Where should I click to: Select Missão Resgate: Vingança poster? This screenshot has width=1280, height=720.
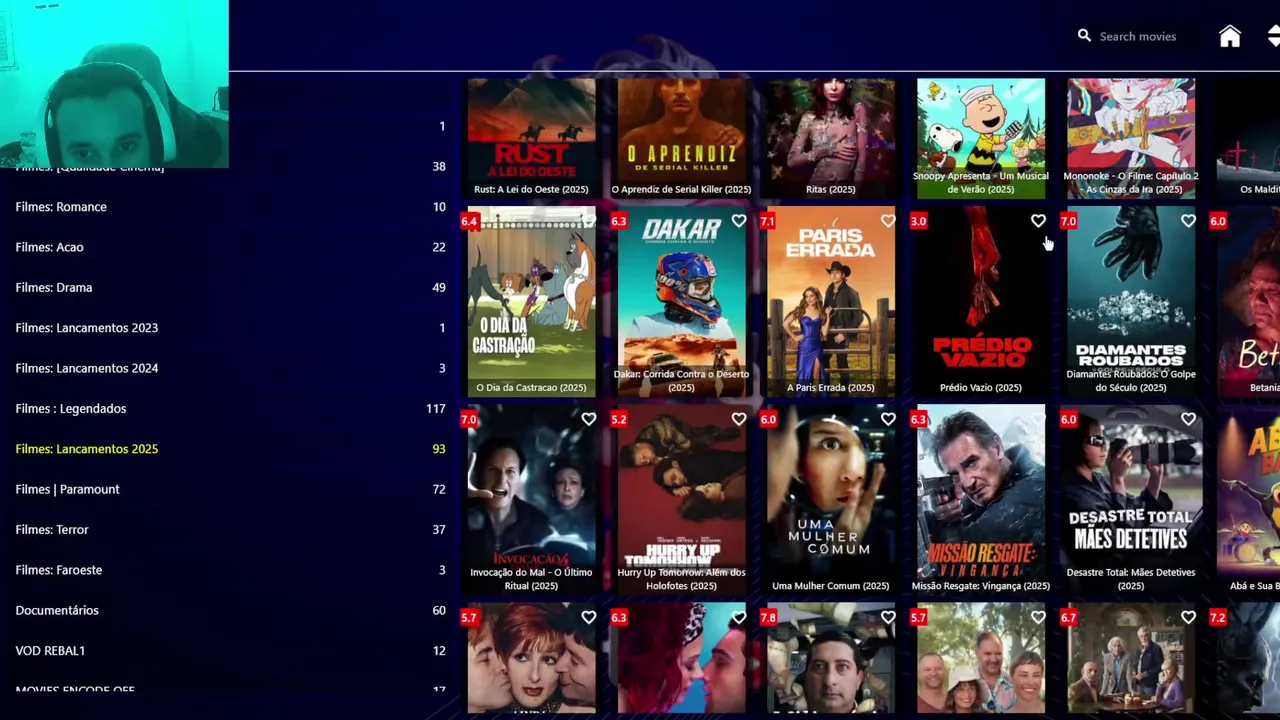point(981,499)
